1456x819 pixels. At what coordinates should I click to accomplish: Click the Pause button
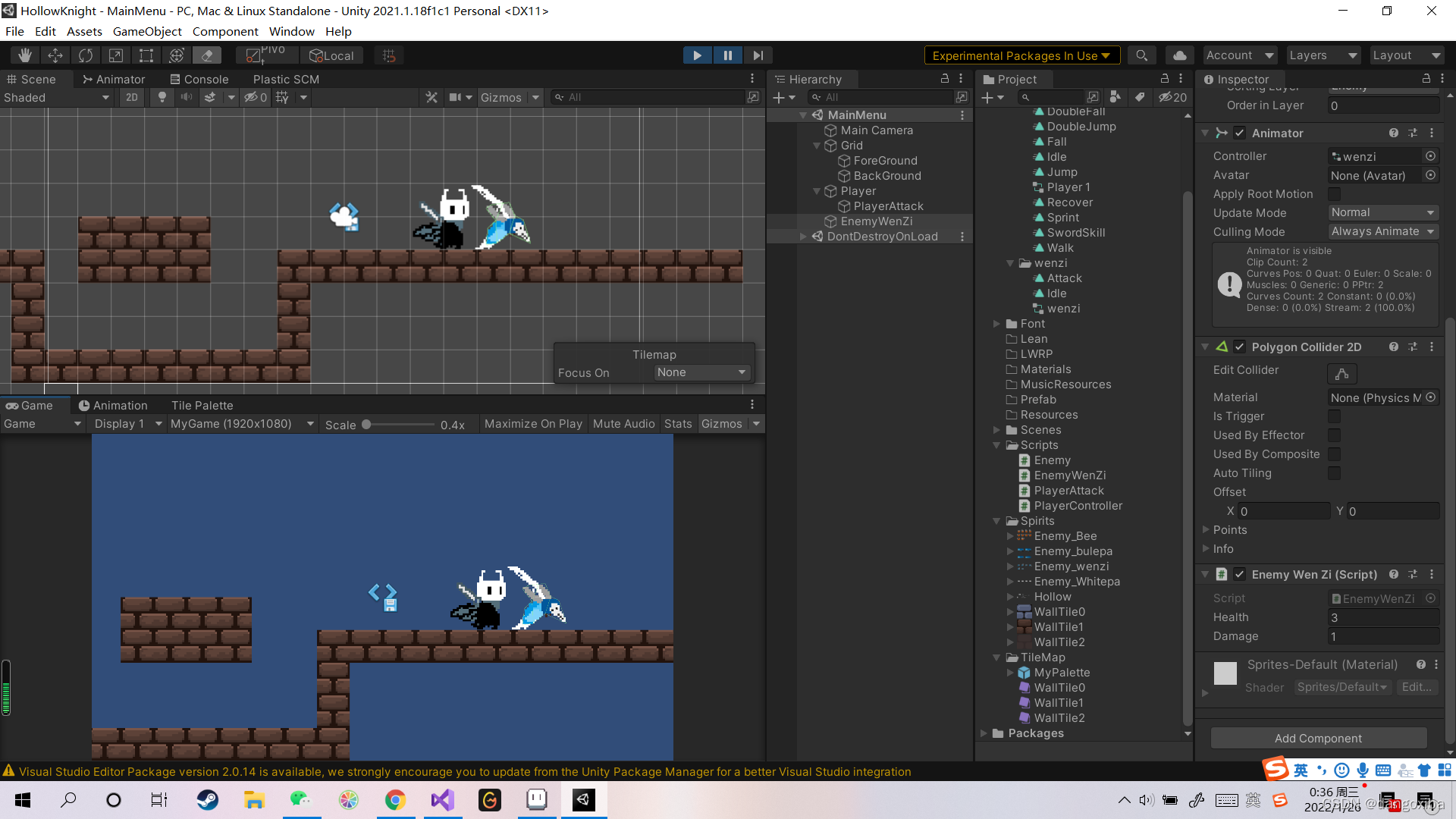pyautogui.click(x=727, y=55)
